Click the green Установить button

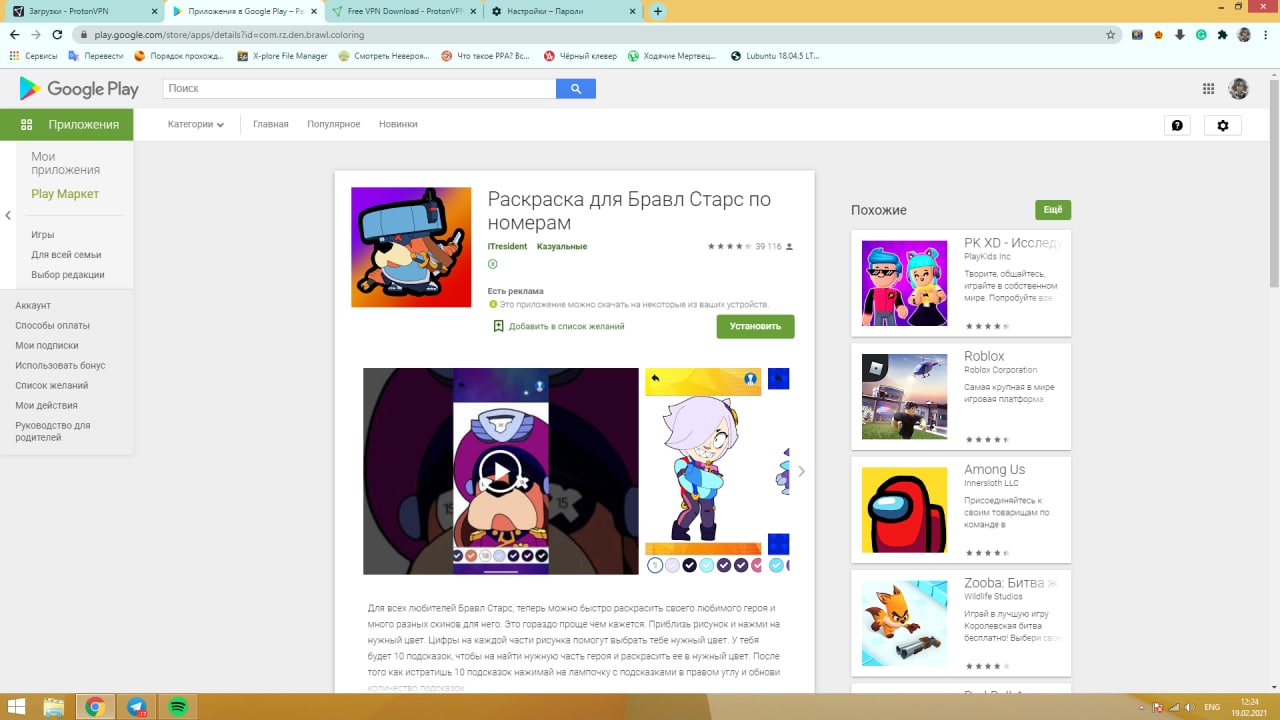pyautogui.click(x=755, y=326)
